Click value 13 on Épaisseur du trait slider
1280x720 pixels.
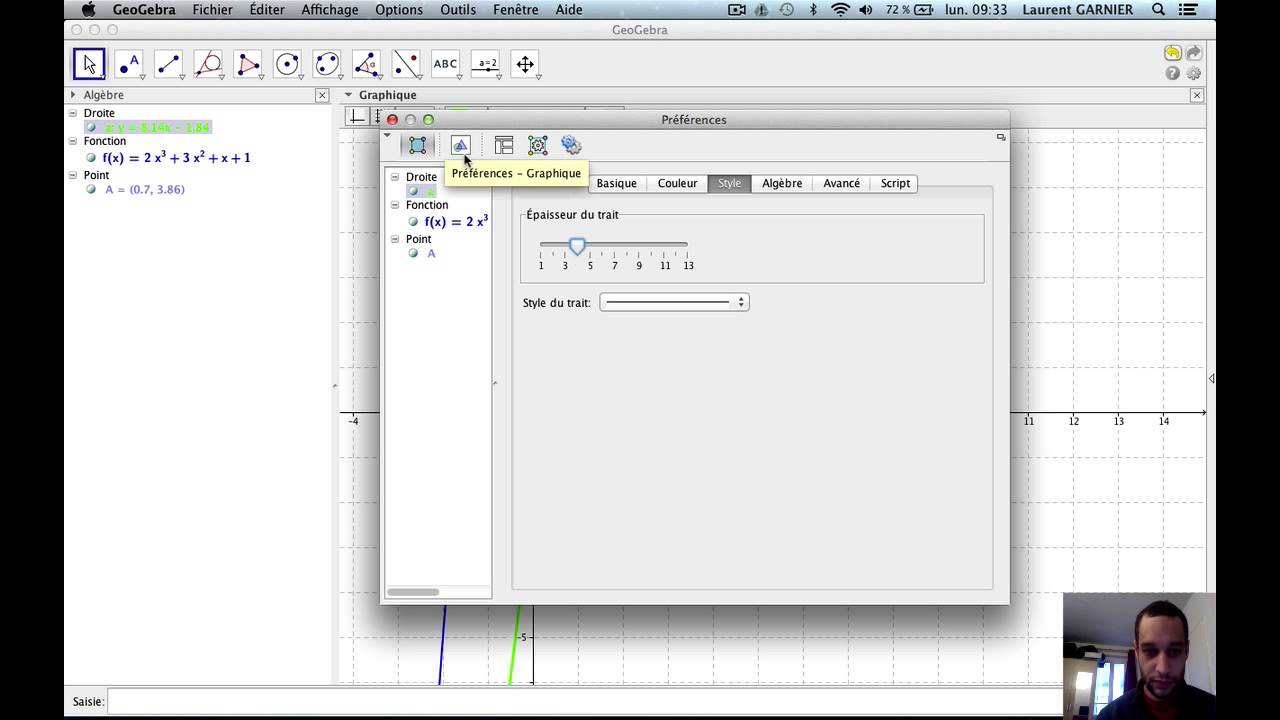(688, 265)
